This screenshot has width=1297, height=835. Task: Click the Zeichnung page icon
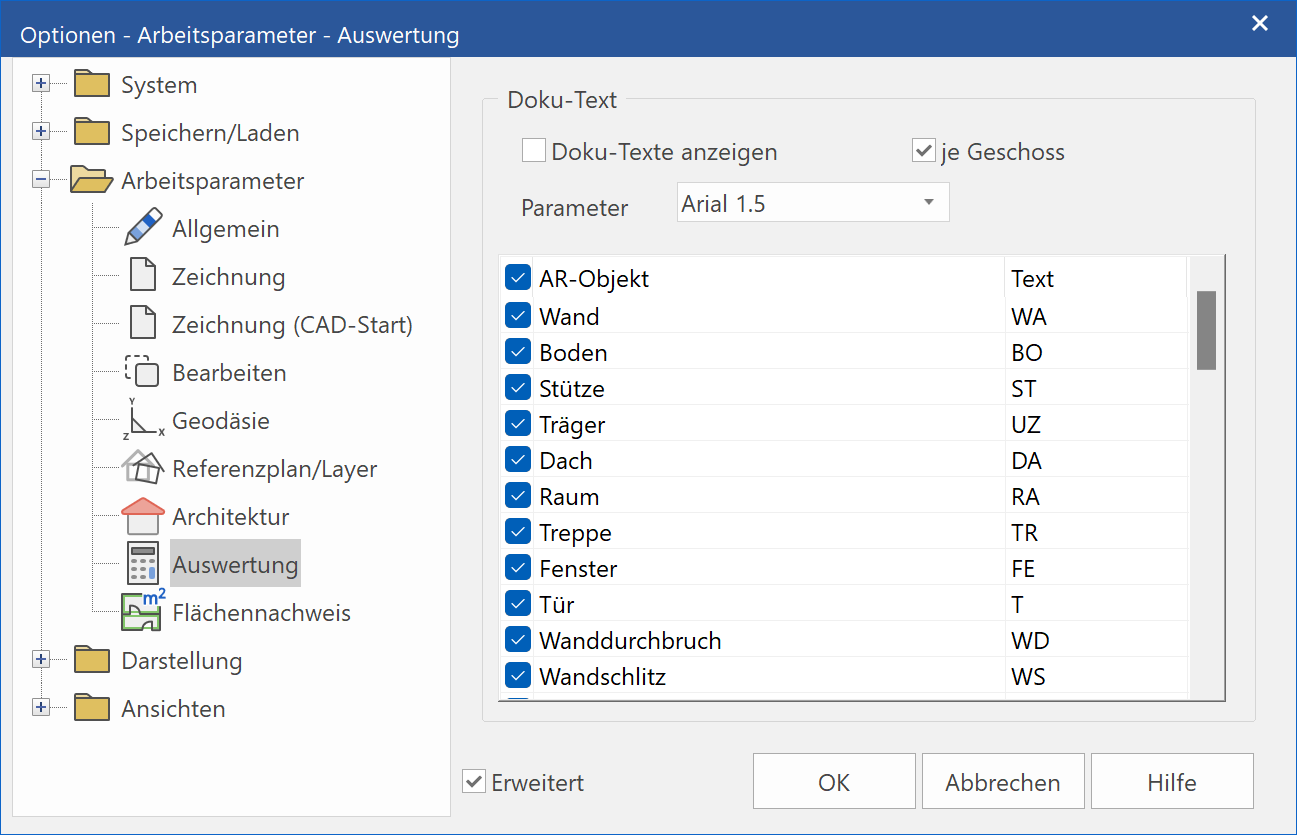(144, 276)
